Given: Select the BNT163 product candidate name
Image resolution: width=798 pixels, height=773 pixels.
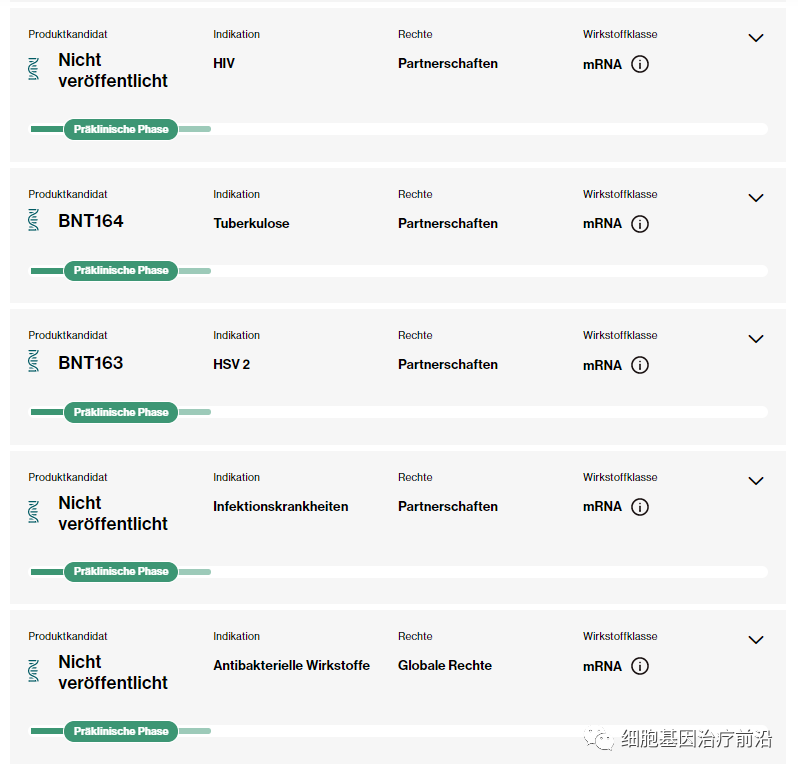Looking at the screenshot, I should point(91,363).
